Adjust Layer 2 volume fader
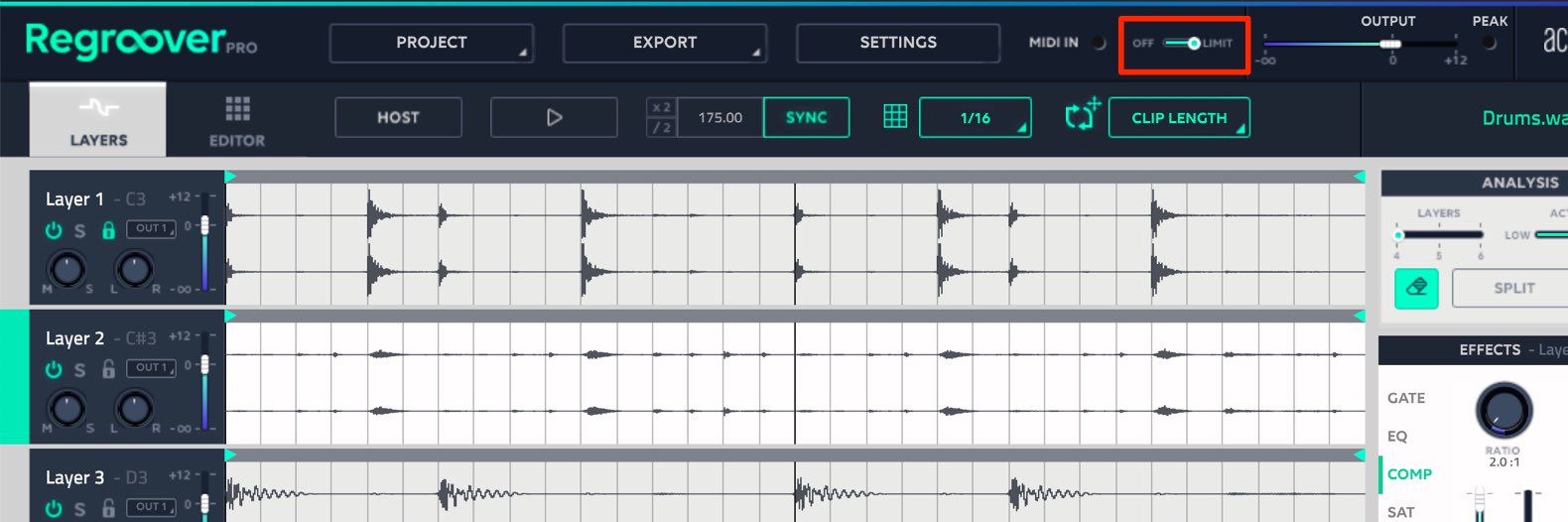Viewport: 1568px width, 522px height. click(x=205, y=364)
